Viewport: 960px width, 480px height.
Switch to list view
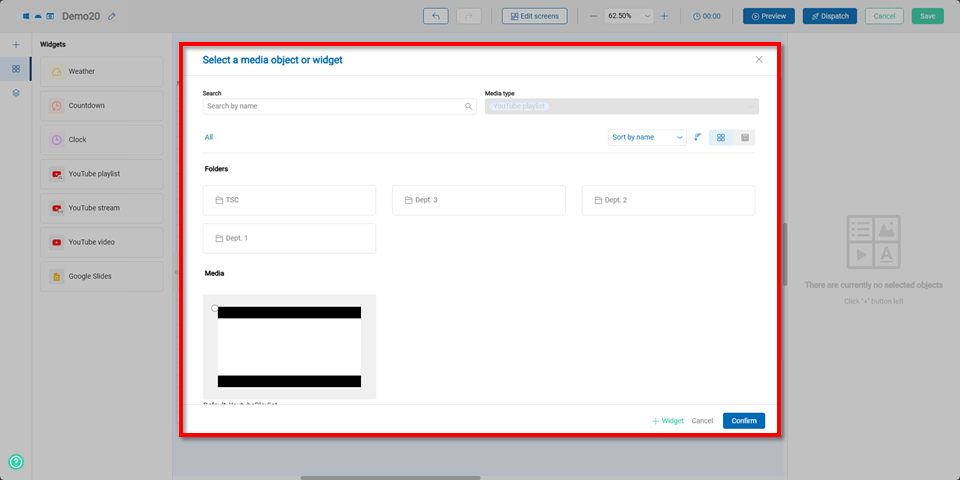click(745, 137)
